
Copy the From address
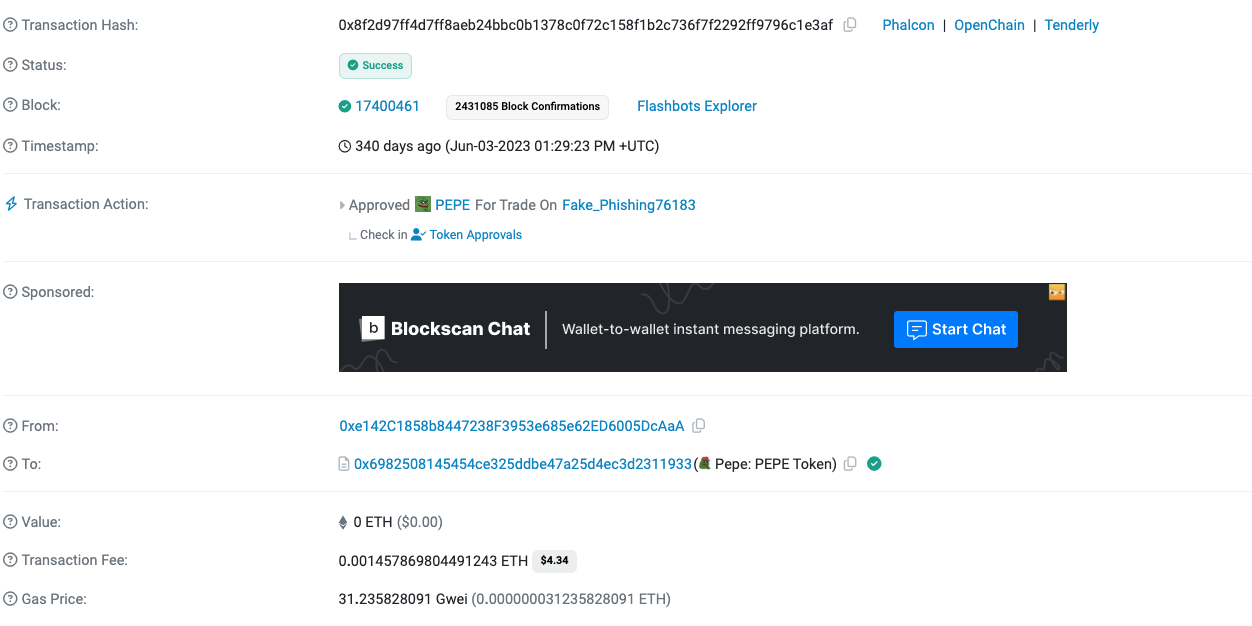(x=699, y=426)
